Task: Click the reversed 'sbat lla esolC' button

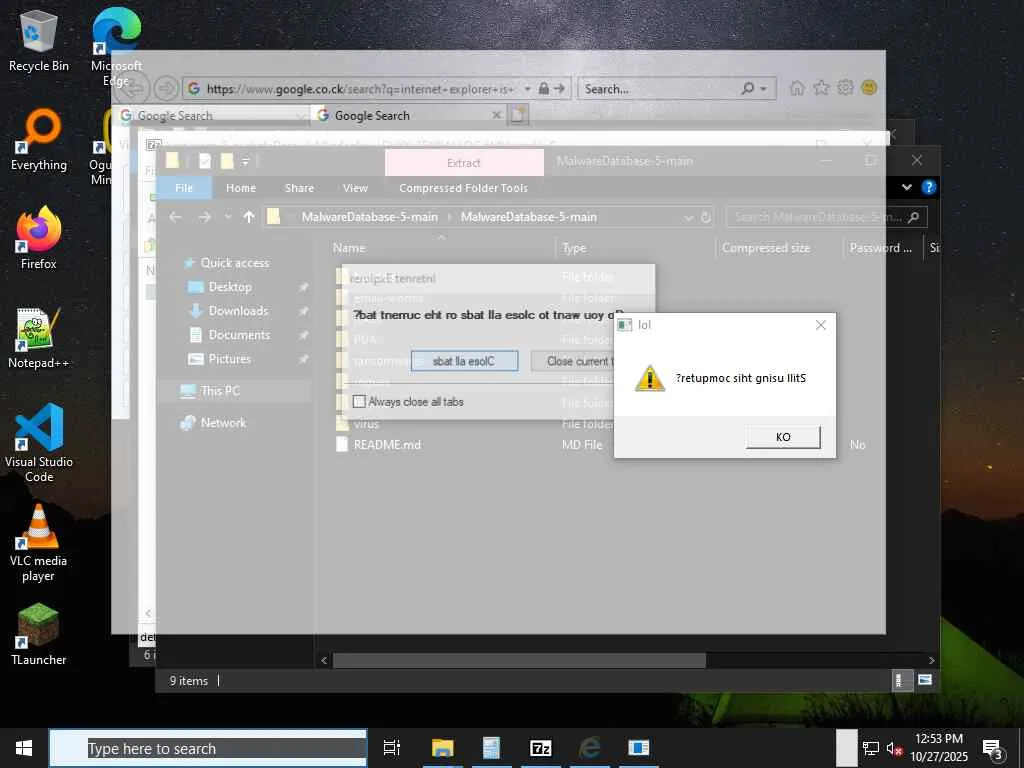Action: pyautogui.click(x=464, y=361)
